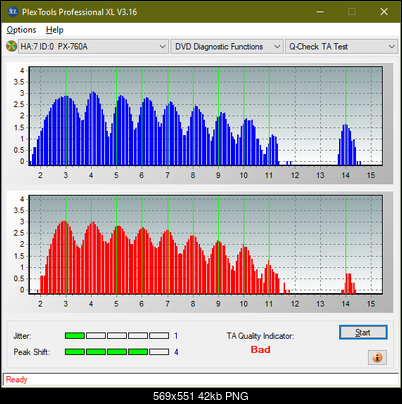Image resolution: width=402 pixels, height=404 pixels.
Task: Open the Help menu
Action: point(55,30)
